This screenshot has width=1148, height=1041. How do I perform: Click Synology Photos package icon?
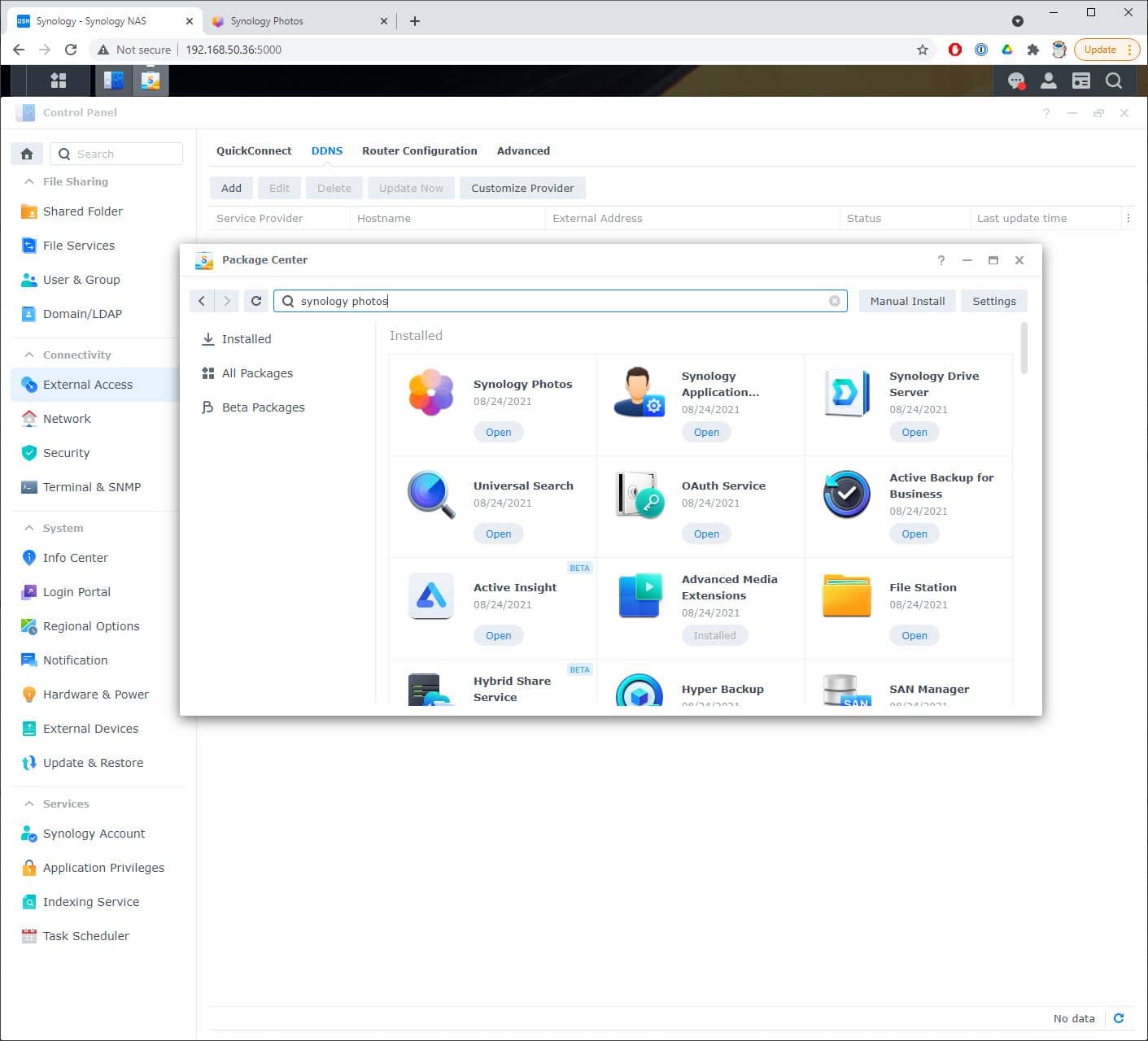pos(431,392)
